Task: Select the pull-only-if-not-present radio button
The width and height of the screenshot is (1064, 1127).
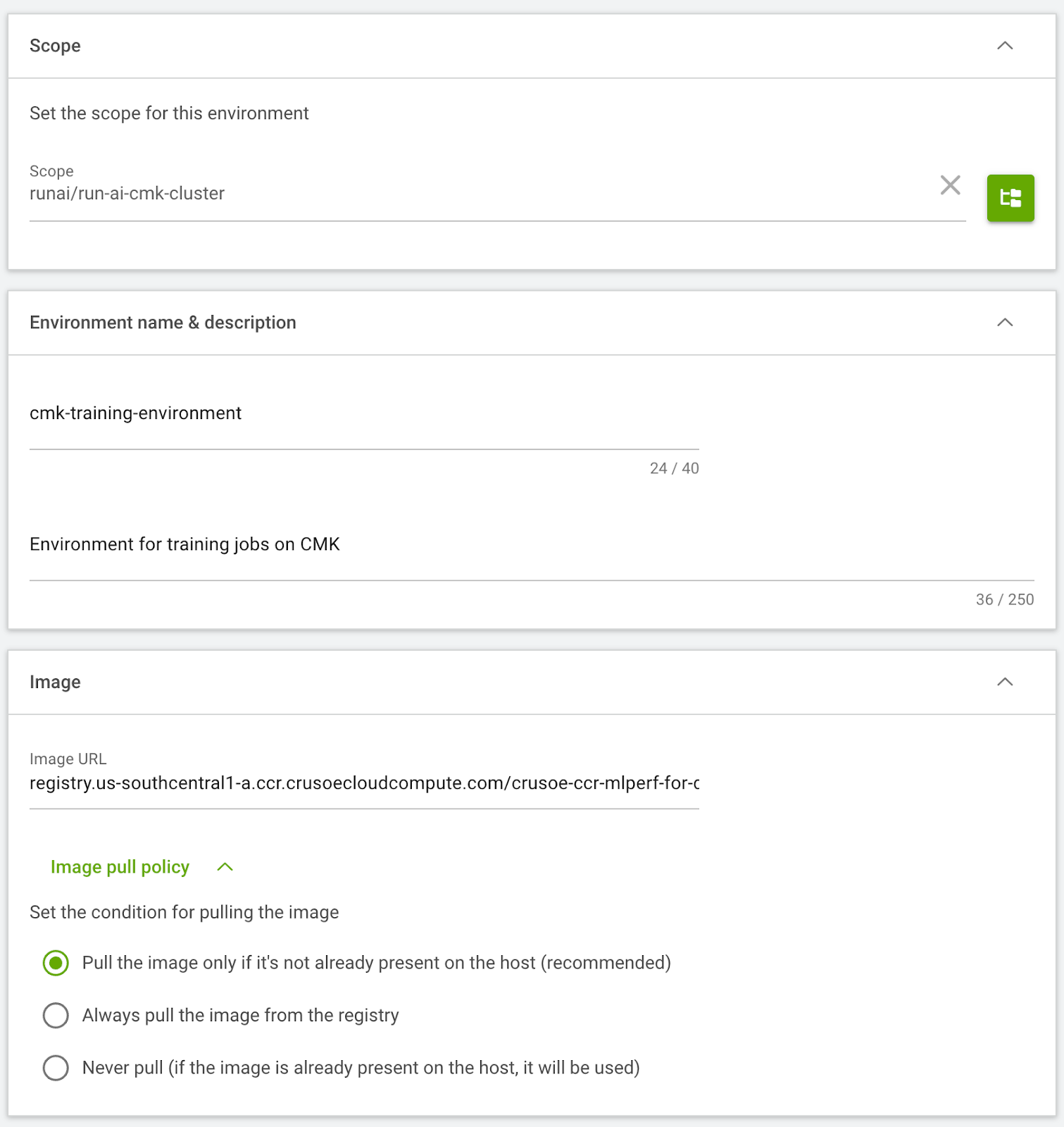Action: 56,963
